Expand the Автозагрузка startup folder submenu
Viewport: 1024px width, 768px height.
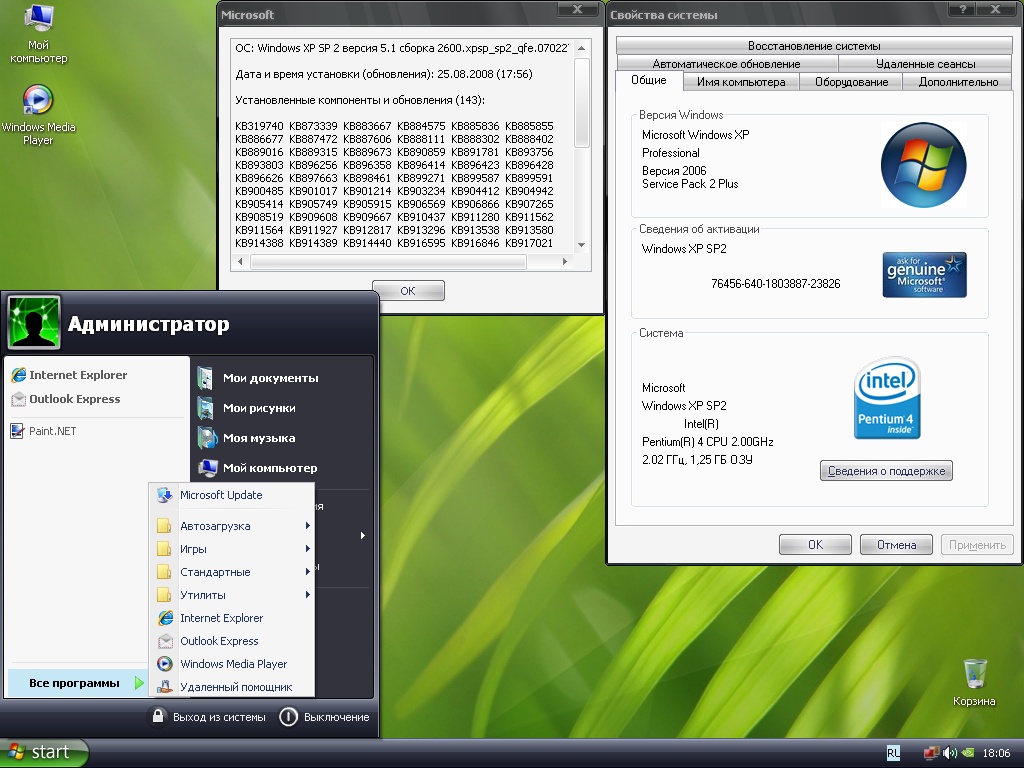pos(232,526)
